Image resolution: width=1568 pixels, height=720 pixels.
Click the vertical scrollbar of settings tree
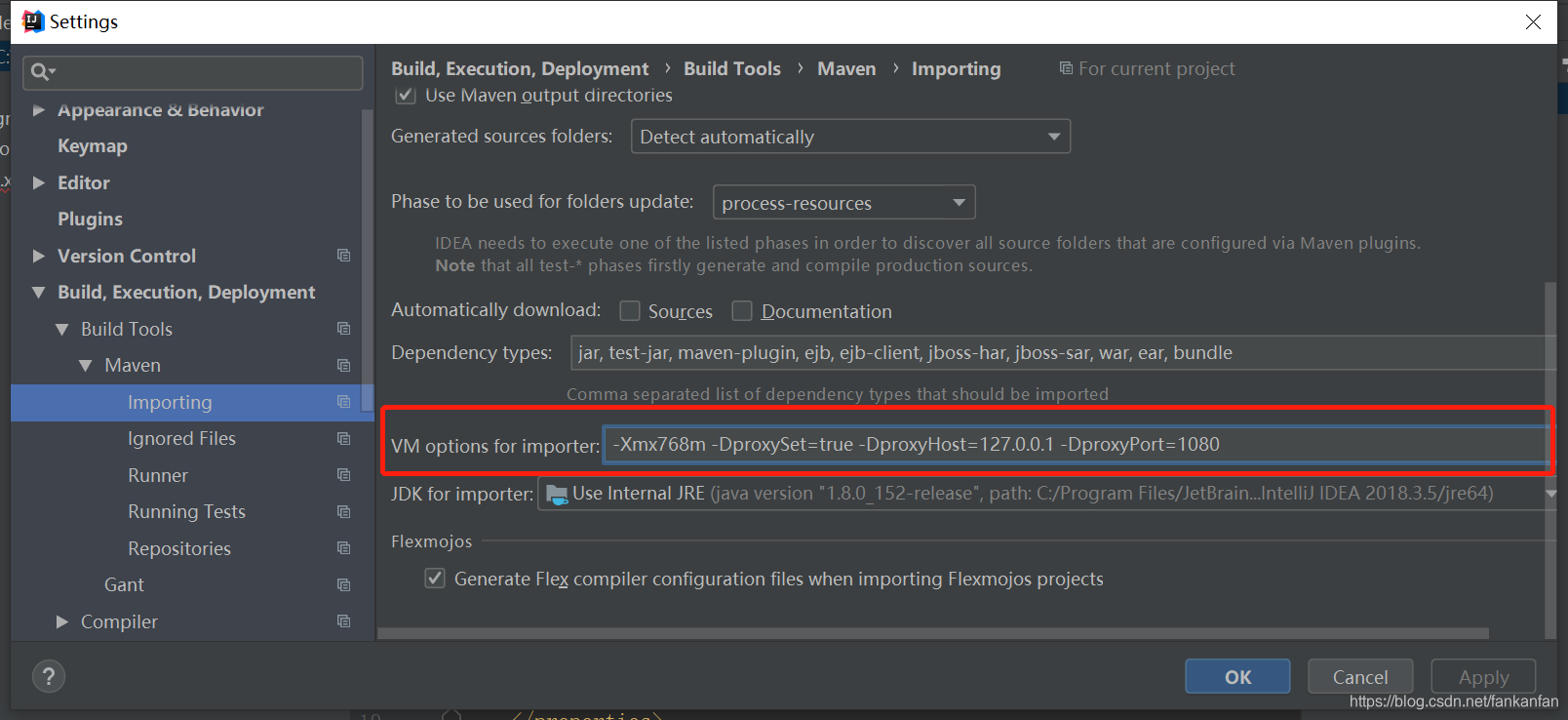pos(368,259)
